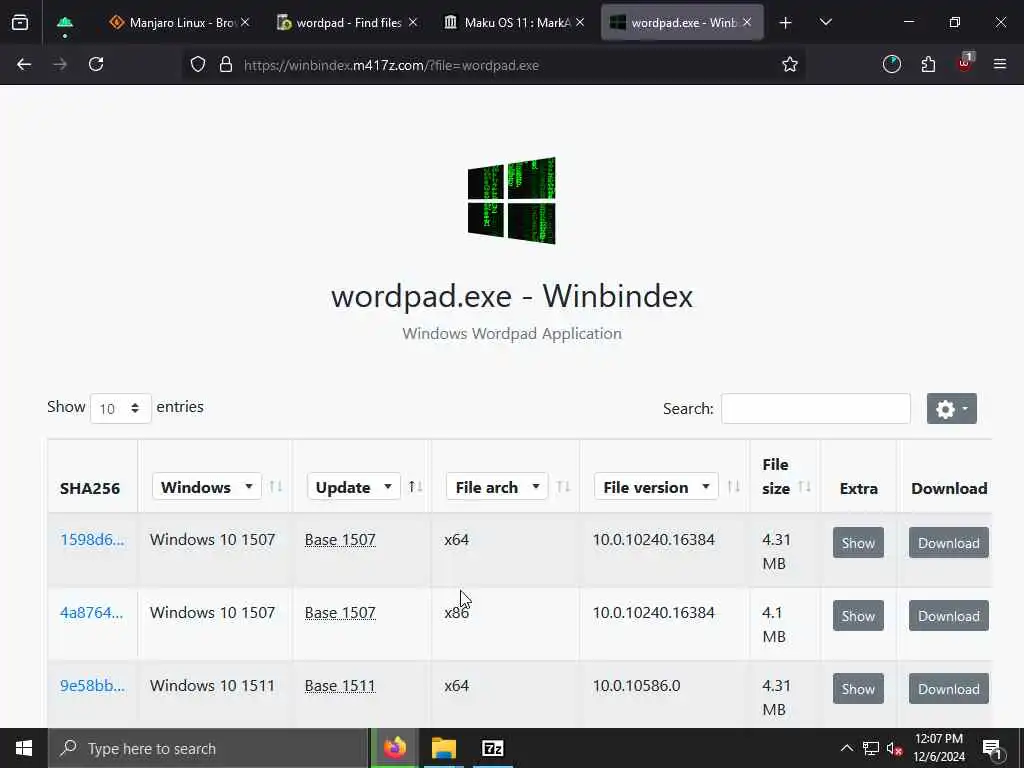Viewport: 1024px width, 768px height.
Task: Reload the current page
Action: coord(96,65)
